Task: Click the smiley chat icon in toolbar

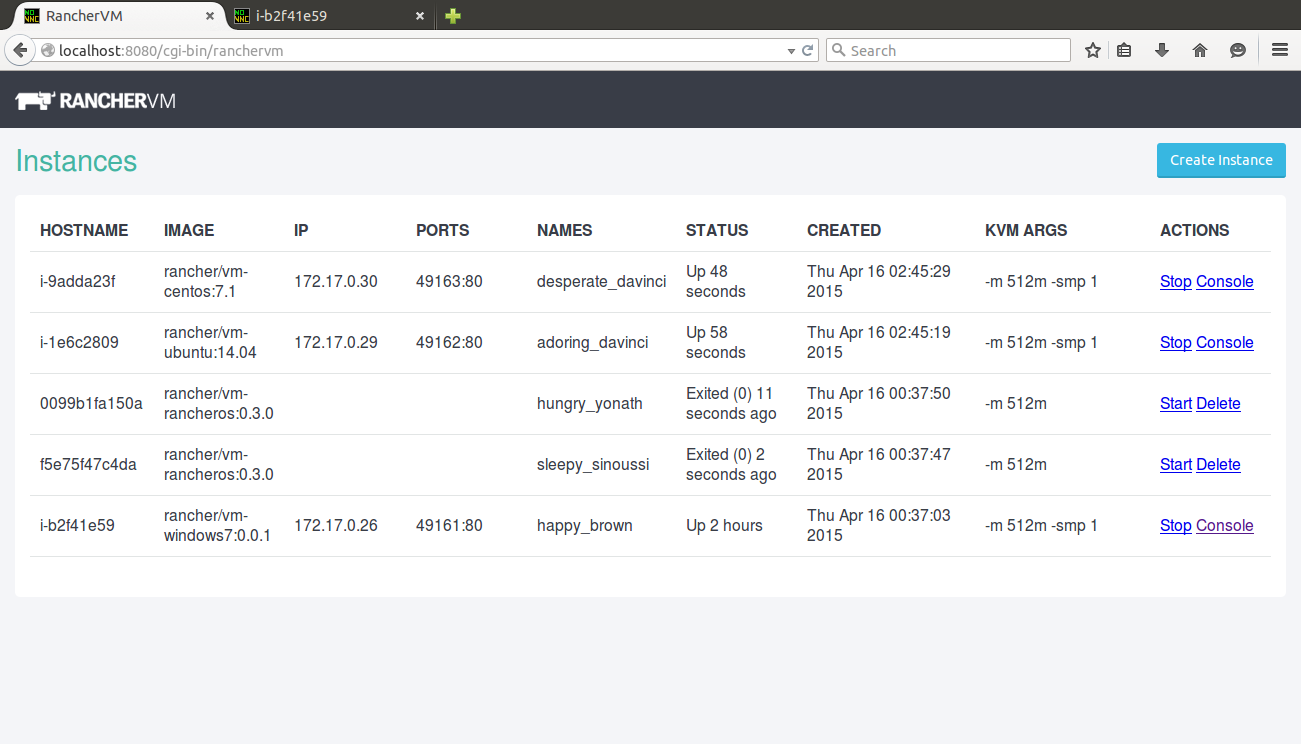Action: click(x=1238, y=50)
